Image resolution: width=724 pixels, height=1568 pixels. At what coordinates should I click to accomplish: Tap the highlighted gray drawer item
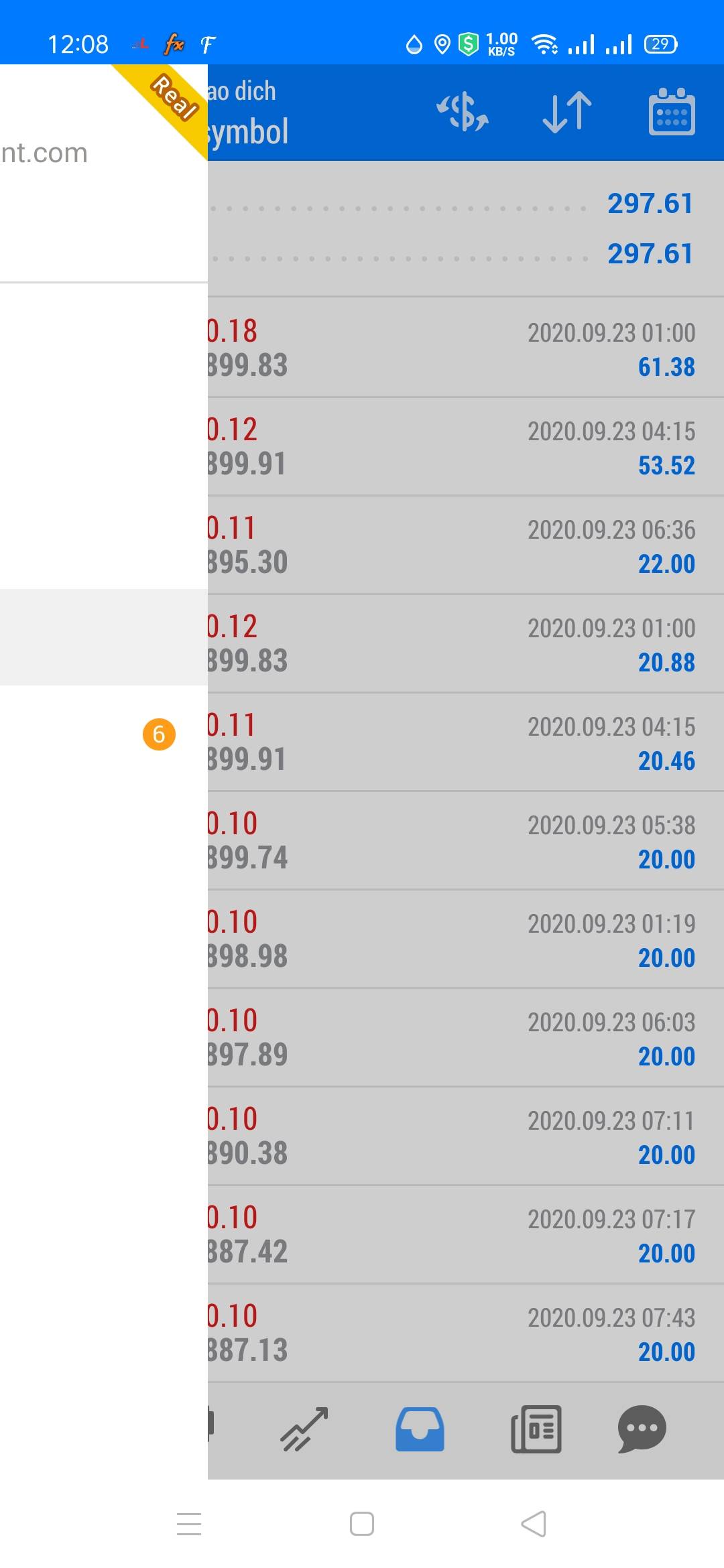click(103, 637)
